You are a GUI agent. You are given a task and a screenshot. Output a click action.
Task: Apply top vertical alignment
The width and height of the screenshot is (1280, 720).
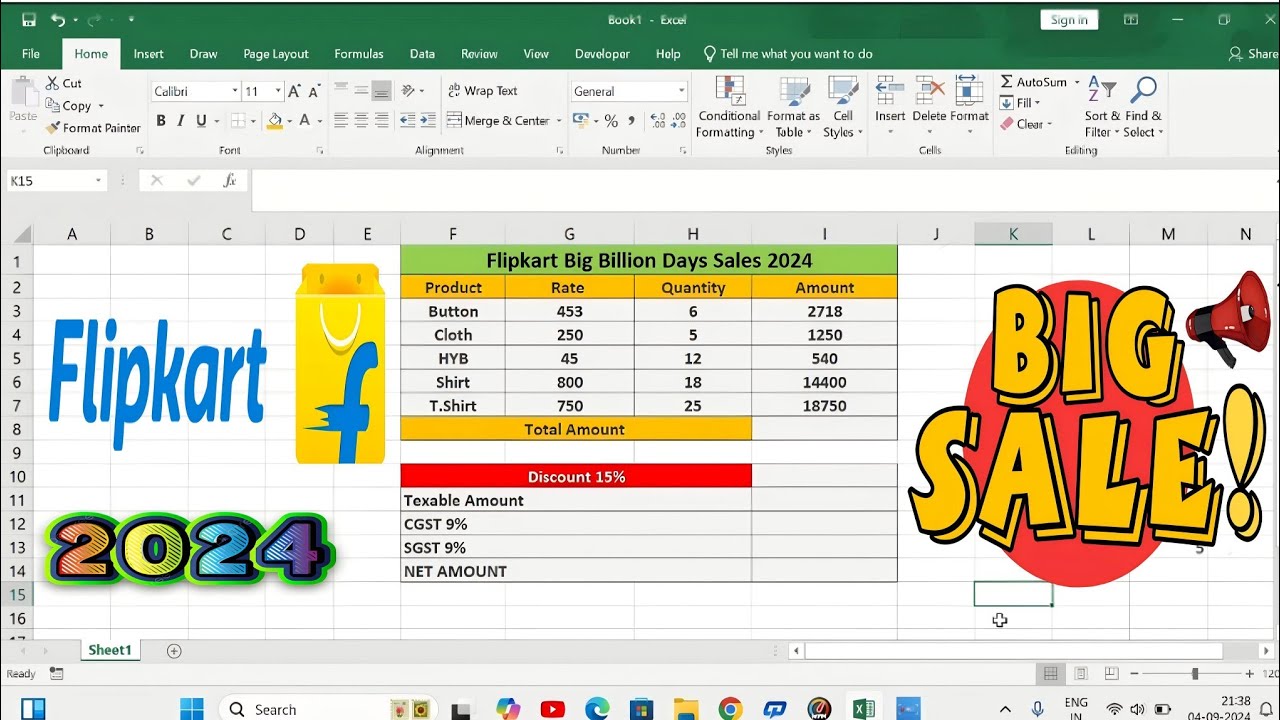click(x=340, y=91)
